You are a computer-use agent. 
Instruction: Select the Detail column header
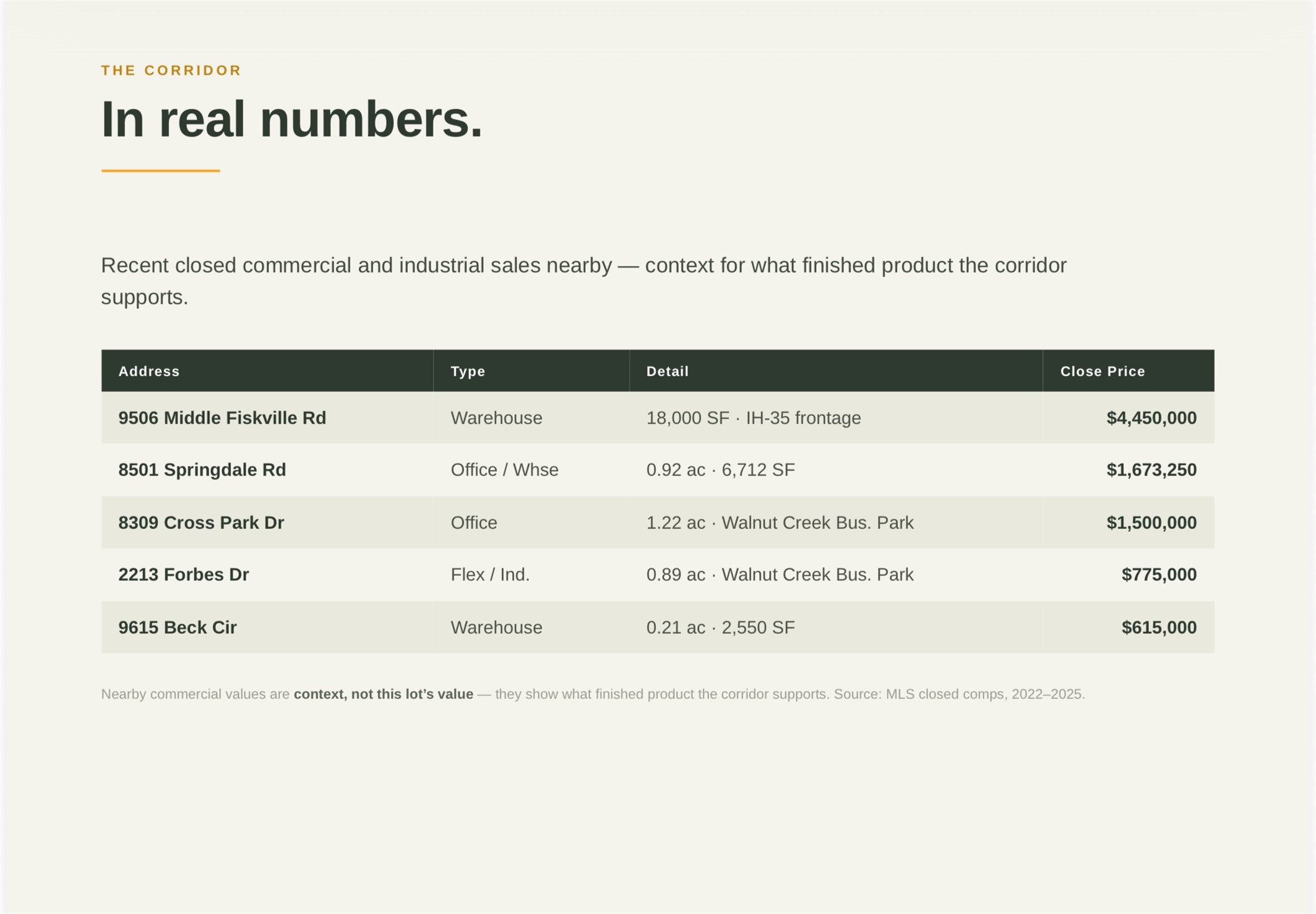[668, 371]
